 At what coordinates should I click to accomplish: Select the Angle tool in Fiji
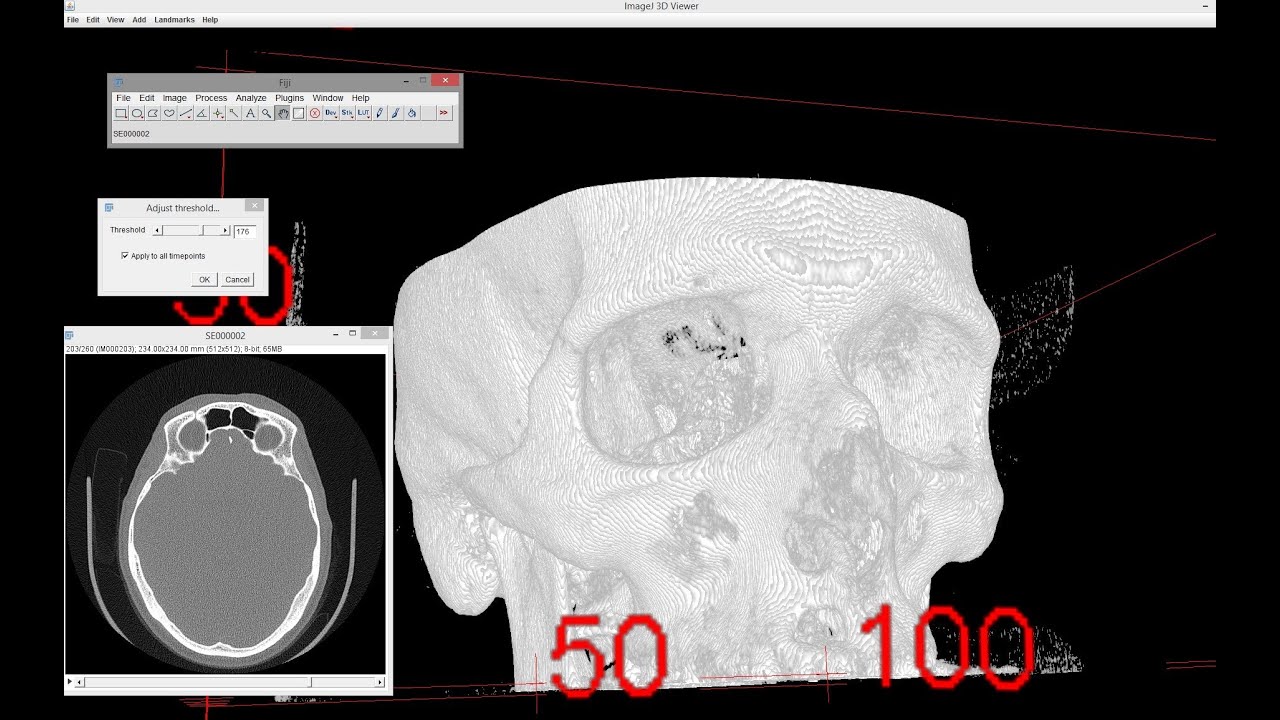click(202, 113)
